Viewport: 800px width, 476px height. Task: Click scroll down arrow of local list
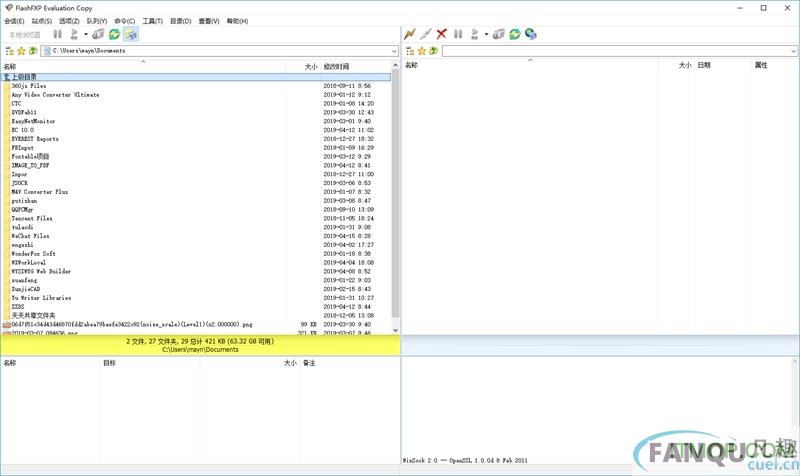(395, 330)
